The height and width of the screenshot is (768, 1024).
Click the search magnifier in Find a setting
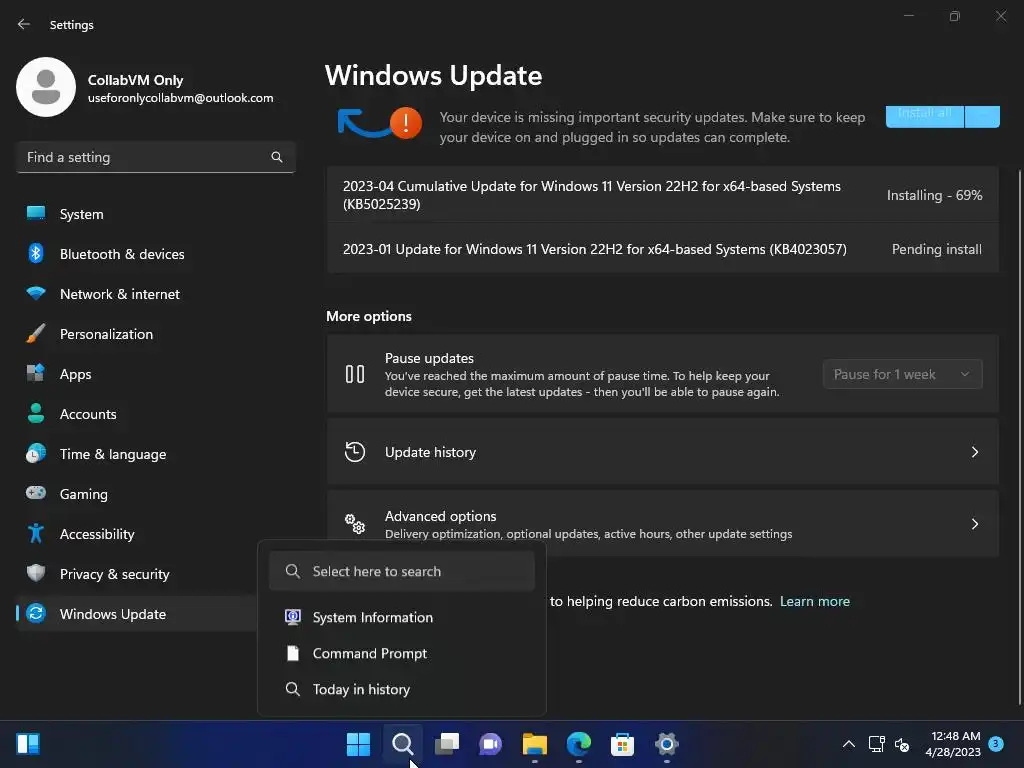tap(277, 157)
